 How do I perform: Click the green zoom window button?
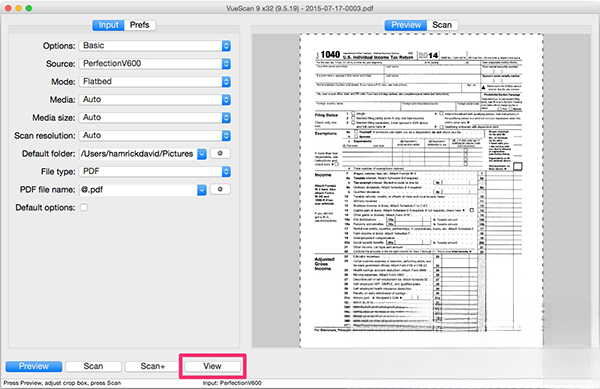[29, 8]
